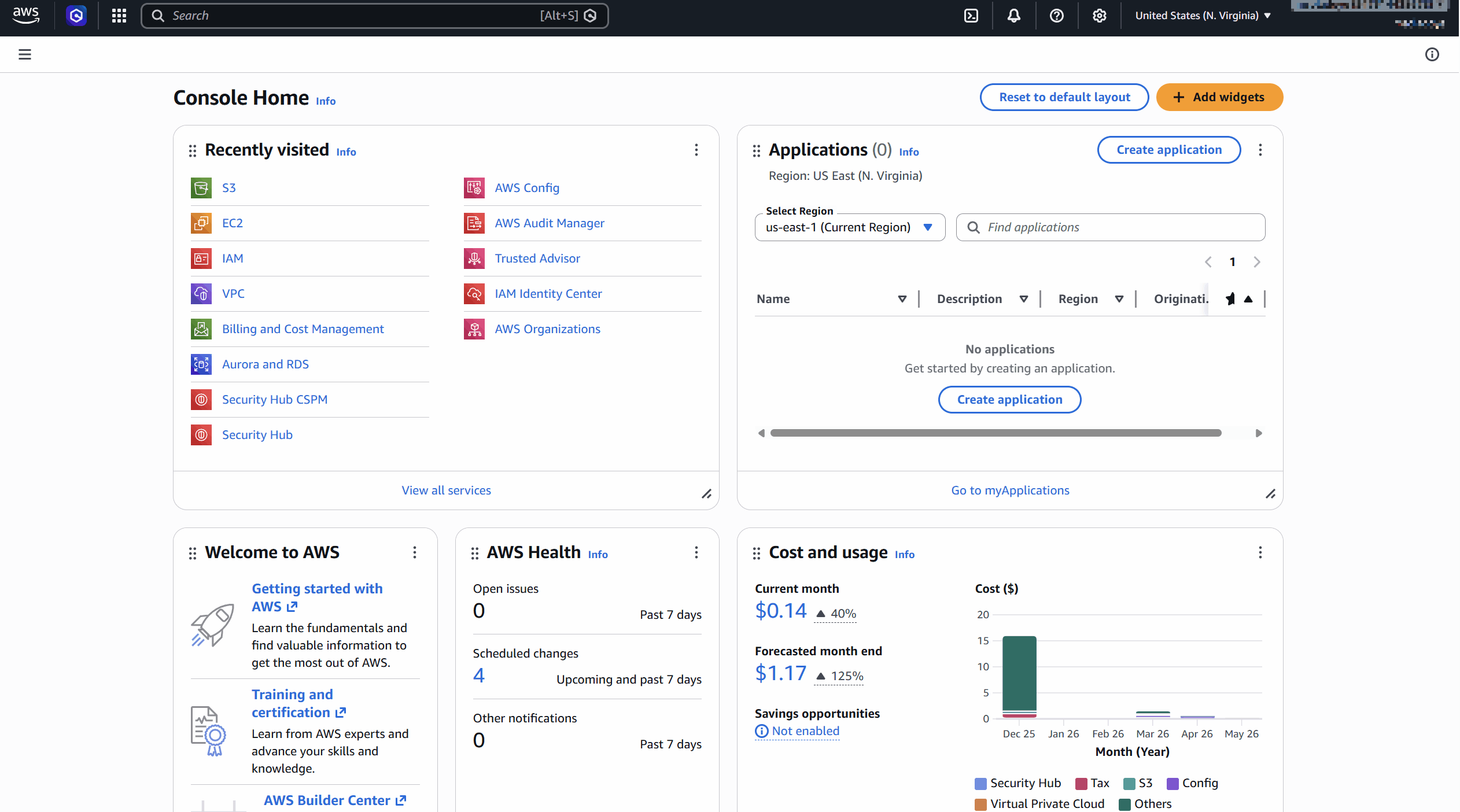Open the help question mark menu
1460x812 pixels.
coord(1057,16)
